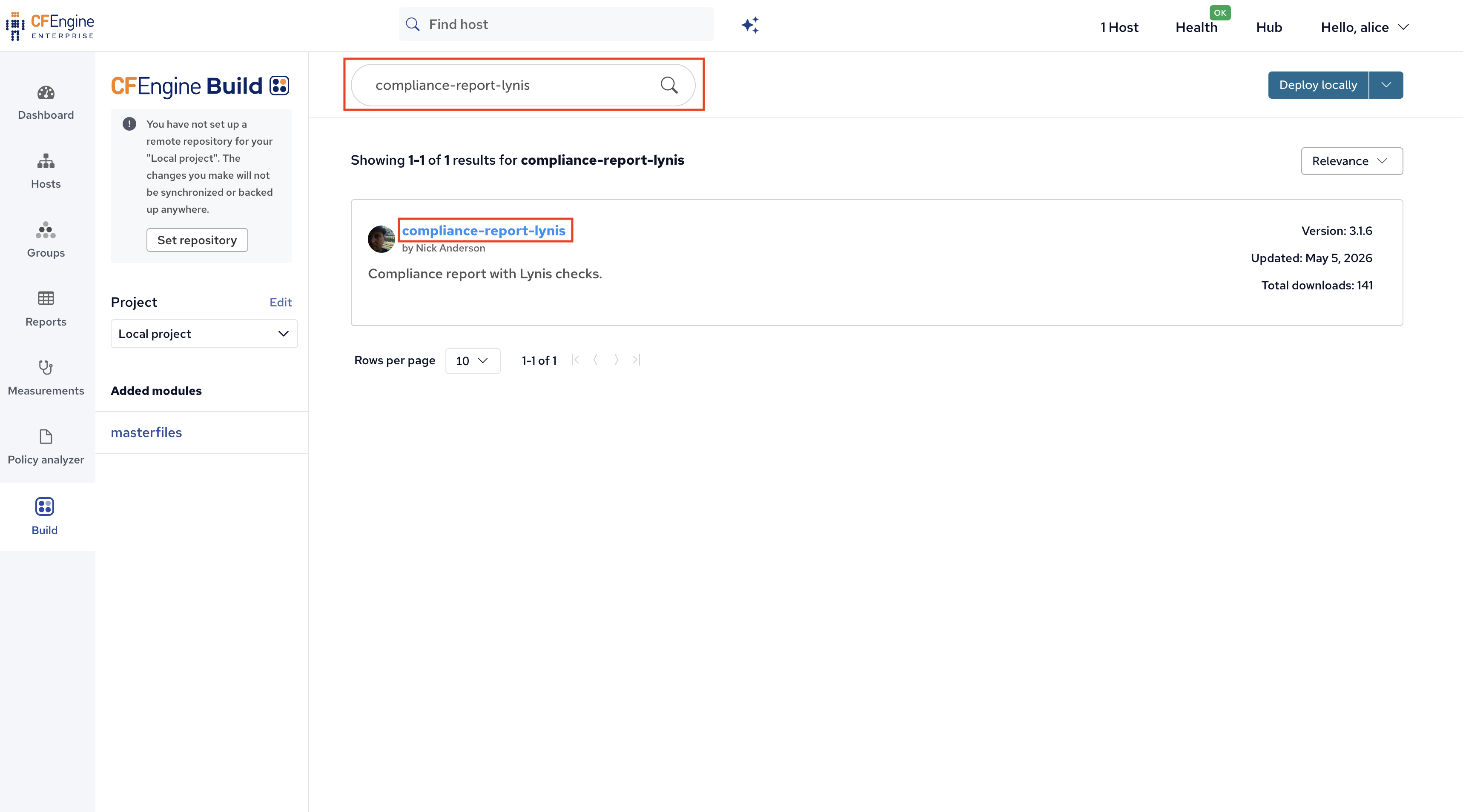Viewport: 1463px width, 812px height.
Task: Open the Policy analyzer document icon
Action: click(46, 436)
